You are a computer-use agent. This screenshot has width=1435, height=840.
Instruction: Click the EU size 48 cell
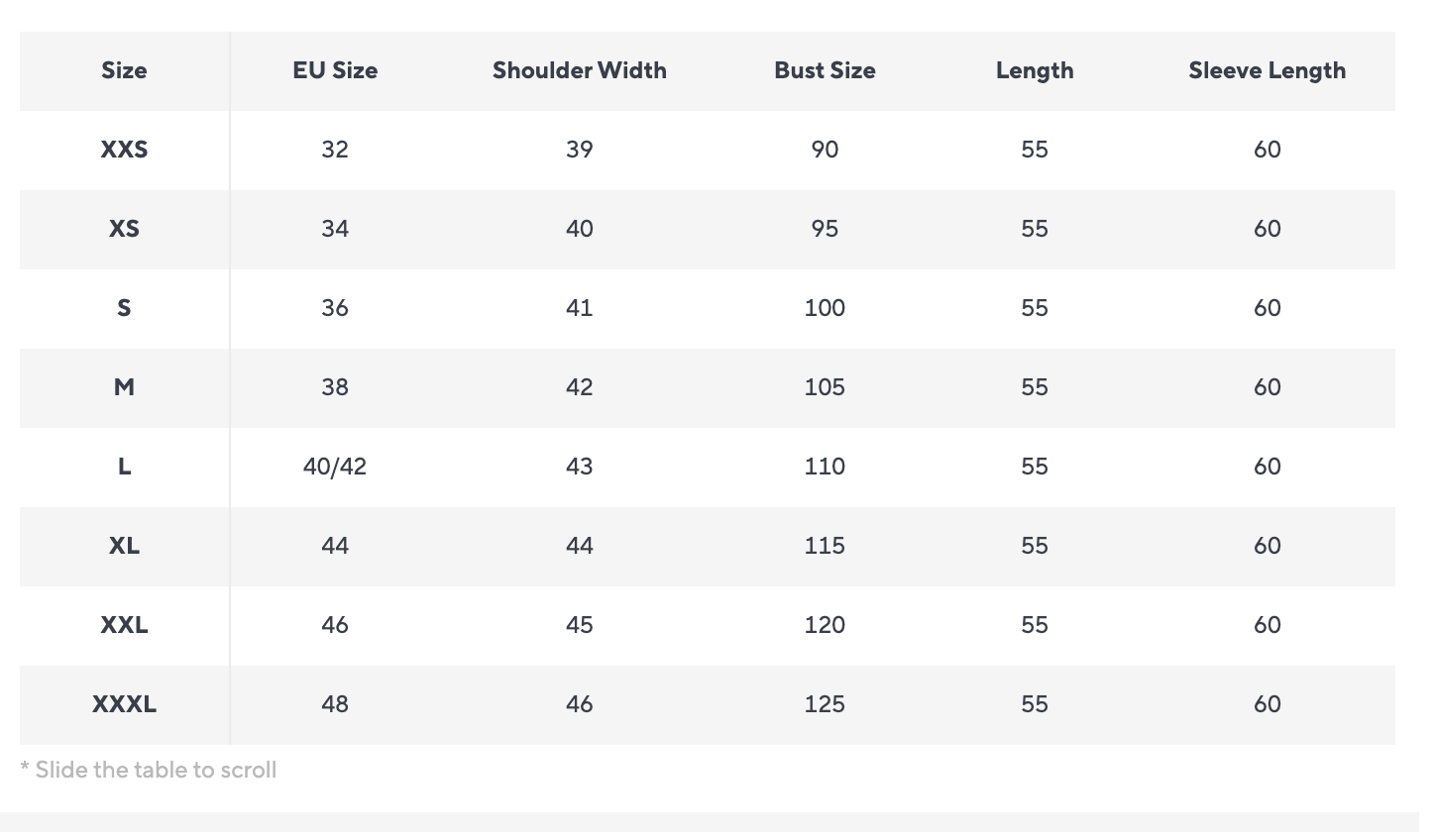[x=335, y=704]
